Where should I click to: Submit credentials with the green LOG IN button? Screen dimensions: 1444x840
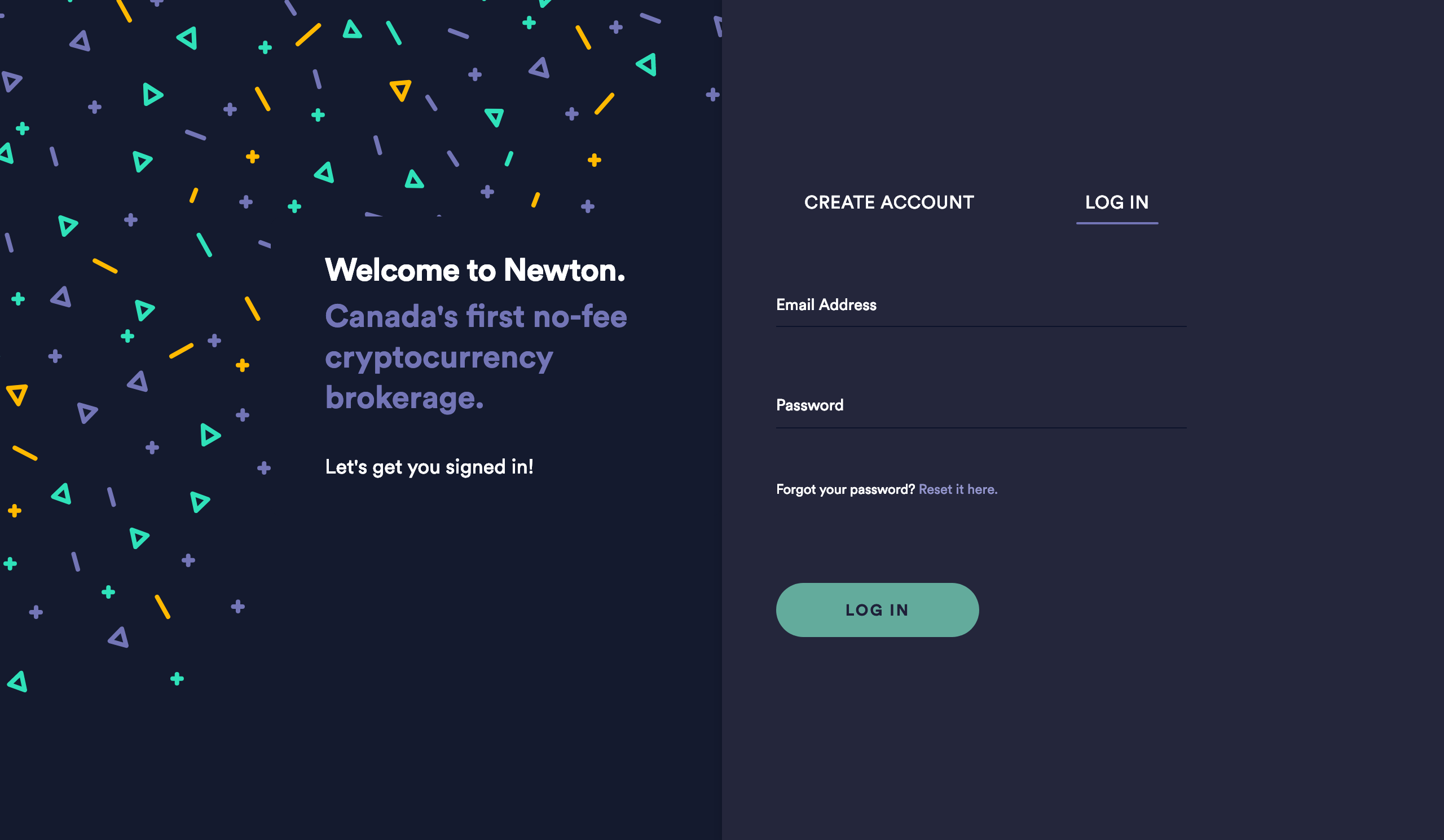(877, 610)
